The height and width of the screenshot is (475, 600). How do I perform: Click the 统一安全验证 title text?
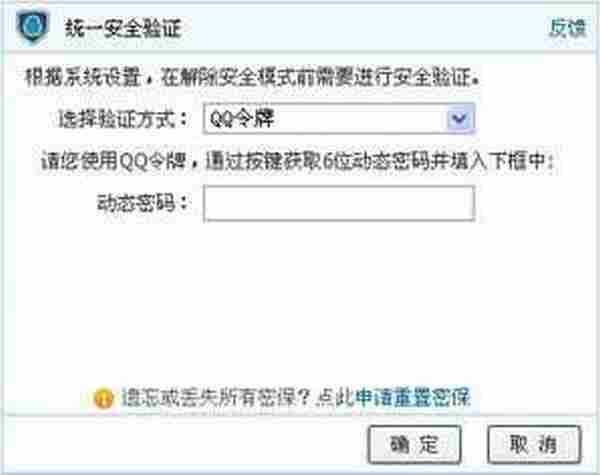tap(123, 29)
